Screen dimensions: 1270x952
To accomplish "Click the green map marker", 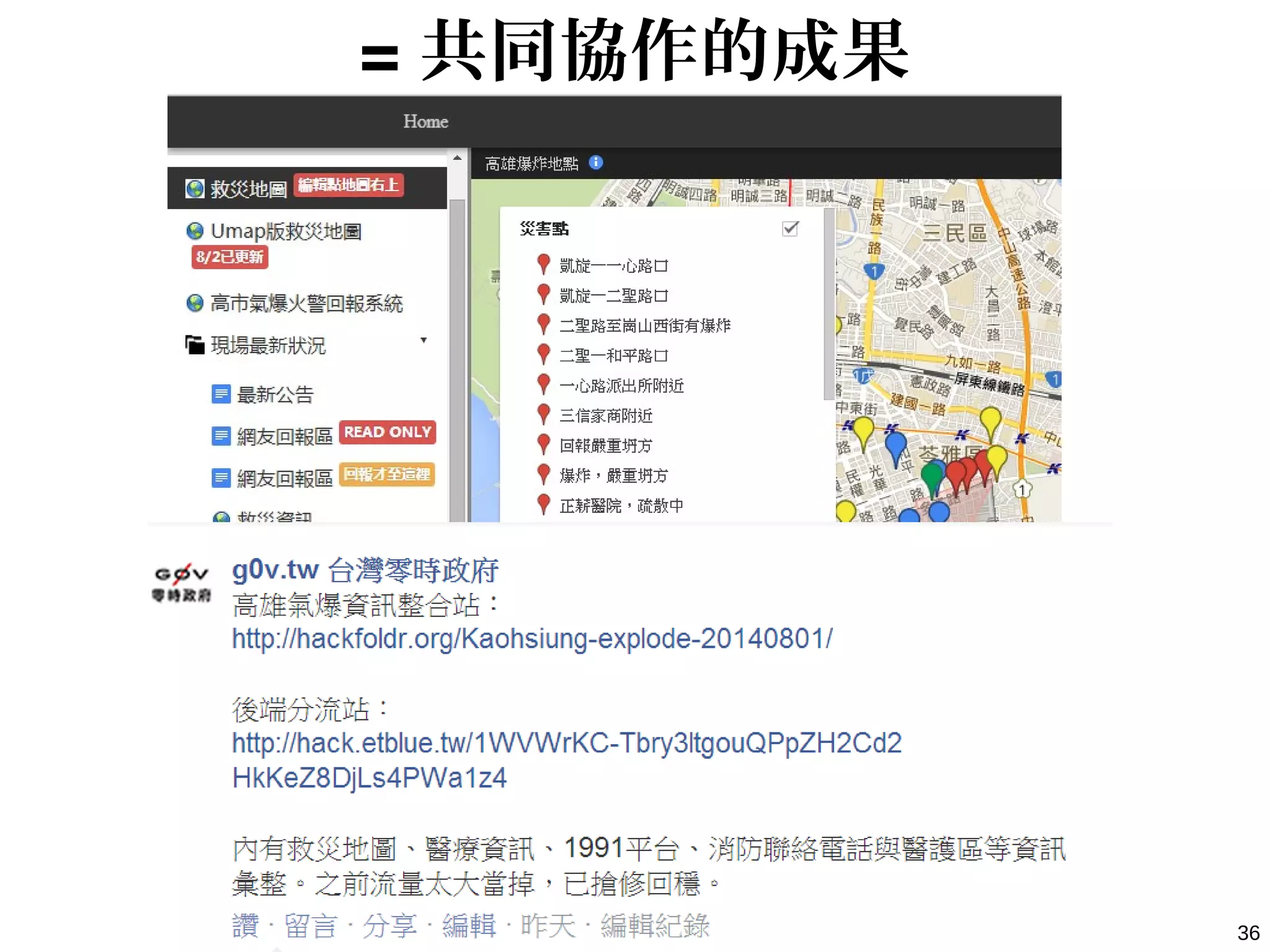I will coord(931,480).
